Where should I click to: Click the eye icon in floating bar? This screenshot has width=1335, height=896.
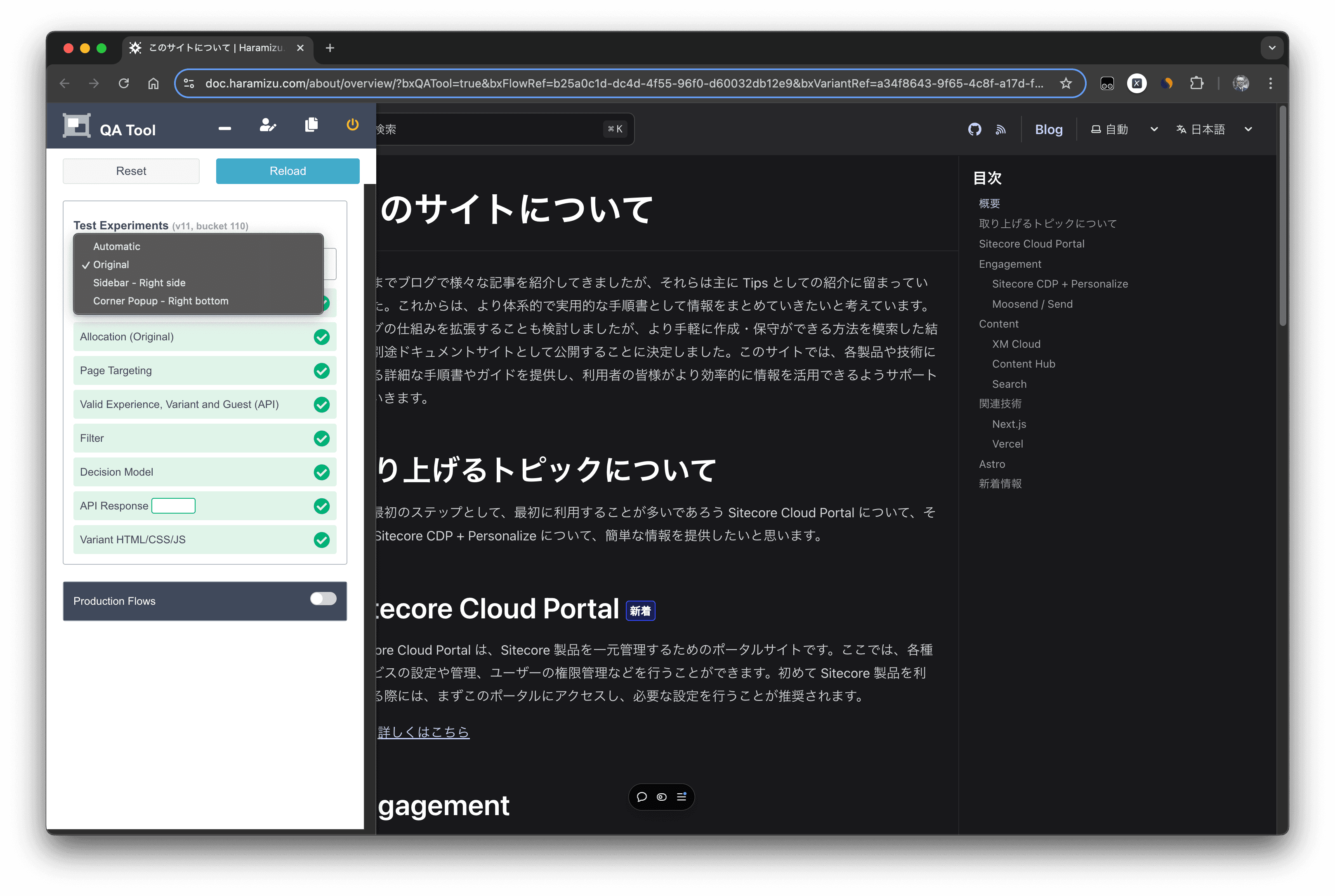662,797
